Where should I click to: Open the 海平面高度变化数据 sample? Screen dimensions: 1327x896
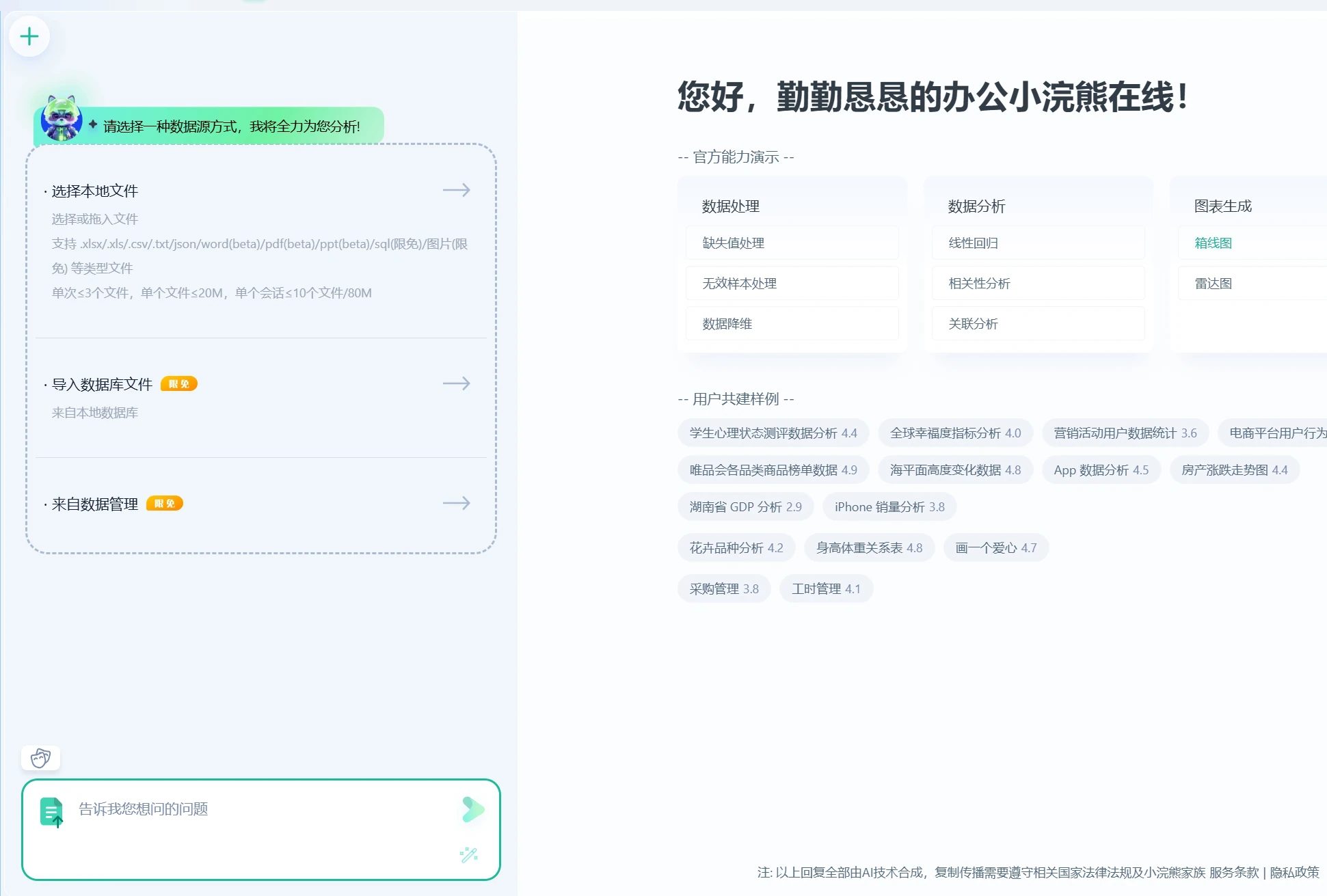click(x=955, y=470)
